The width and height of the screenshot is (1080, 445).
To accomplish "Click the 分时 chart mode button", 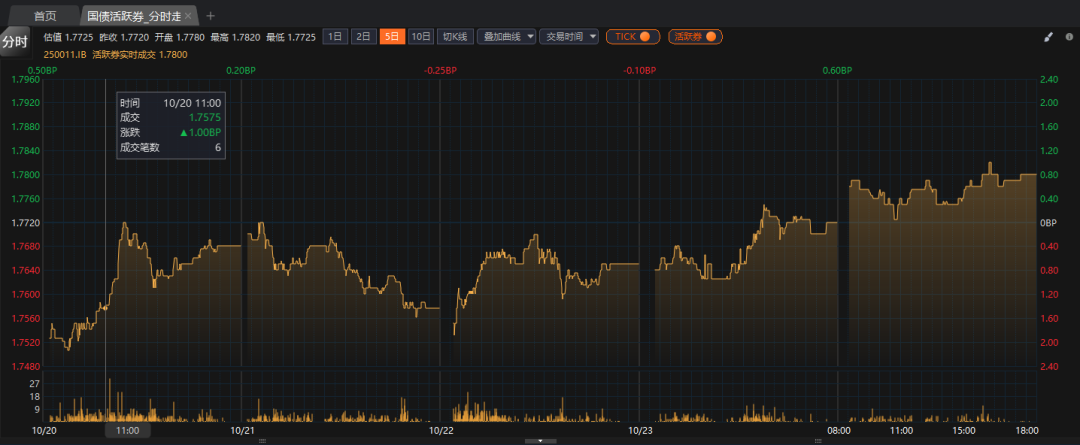I will click(14, 42).
